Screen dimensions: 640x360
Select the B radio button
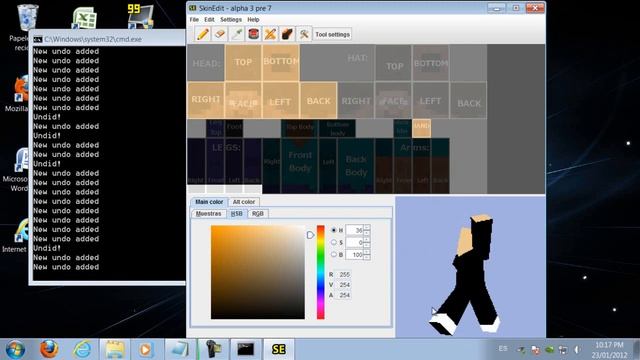(x=334, y=254)
